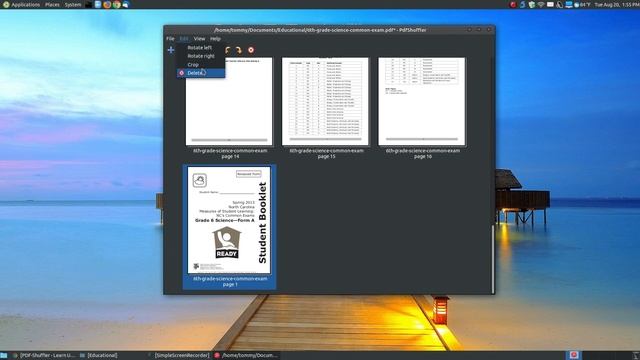Screen dimensions: 640x360
Task: Open the System menu in the top panel
Action: coord(73,4)
